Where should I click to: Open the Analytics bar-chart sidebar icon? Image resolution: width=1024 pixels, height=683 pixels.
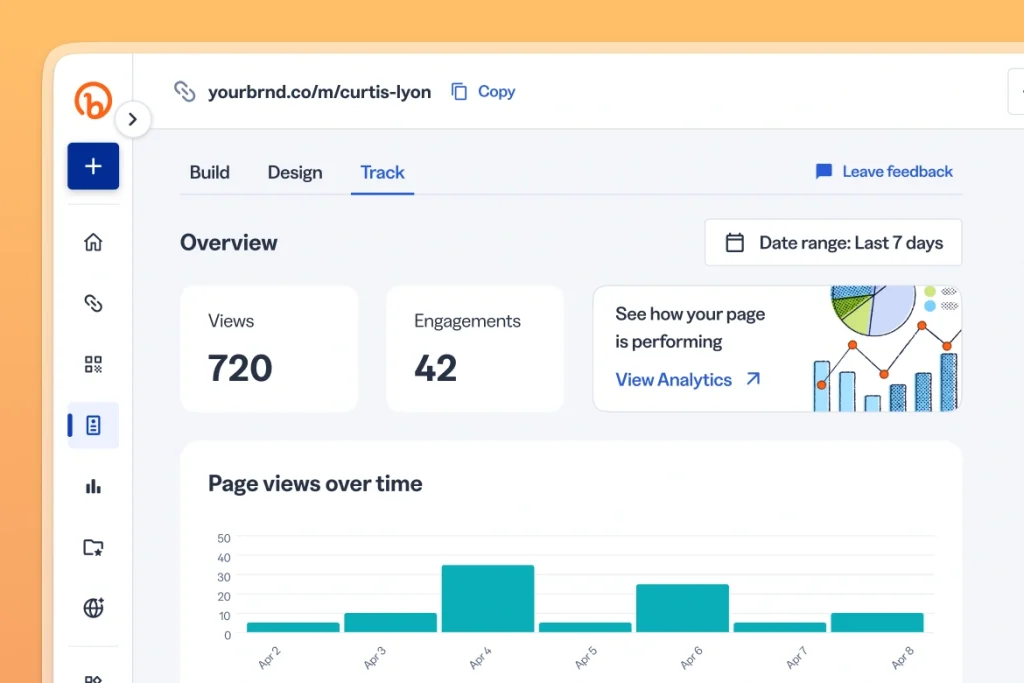93,486
